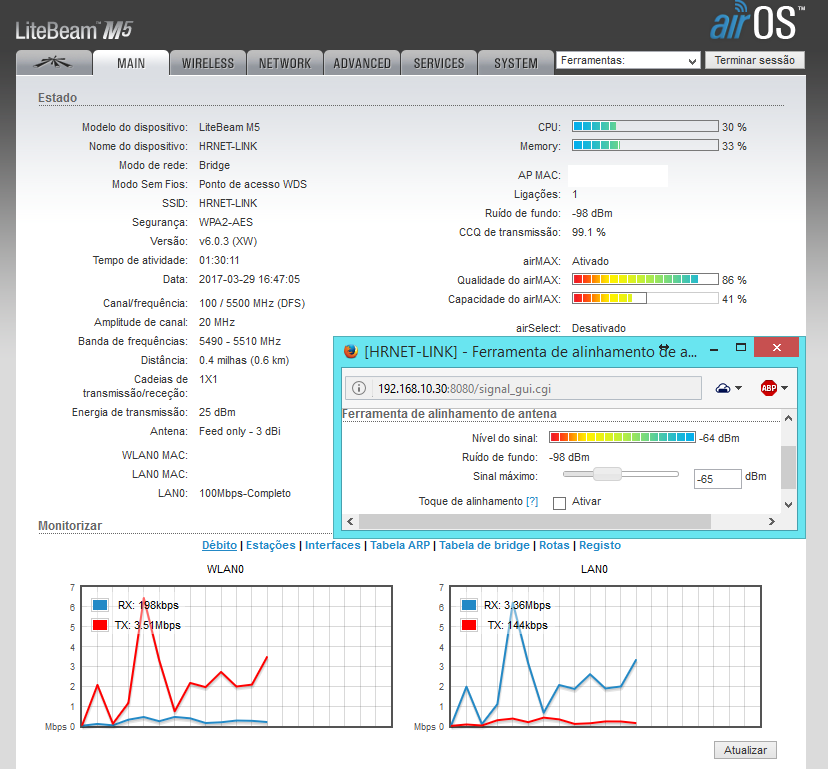The width and height of the screenshot is (828, 769).
Task: Maximize the alignment tool popup window
Action: point(741,347)
